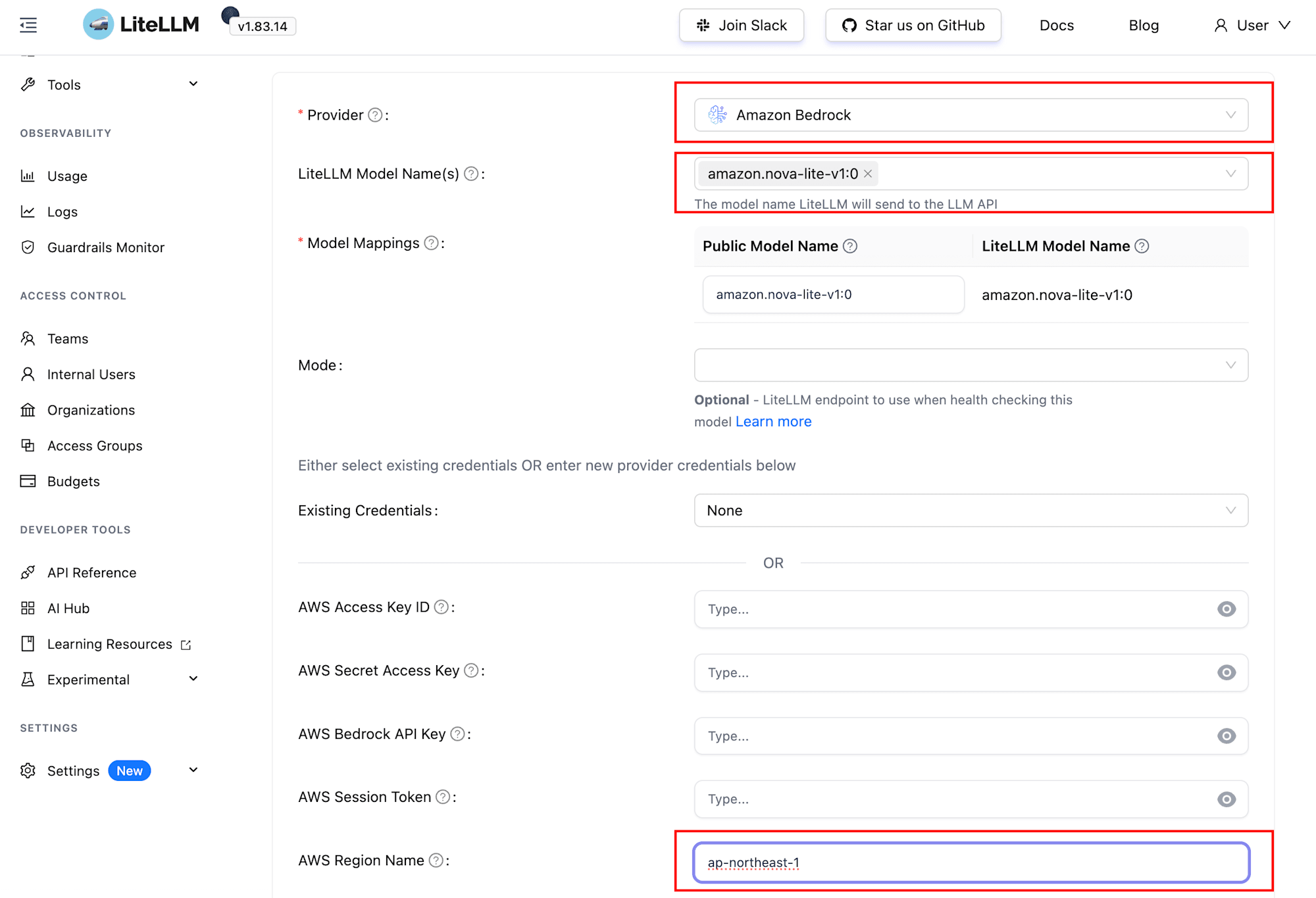Click the Experimental flask icon

tap(28, 679)
